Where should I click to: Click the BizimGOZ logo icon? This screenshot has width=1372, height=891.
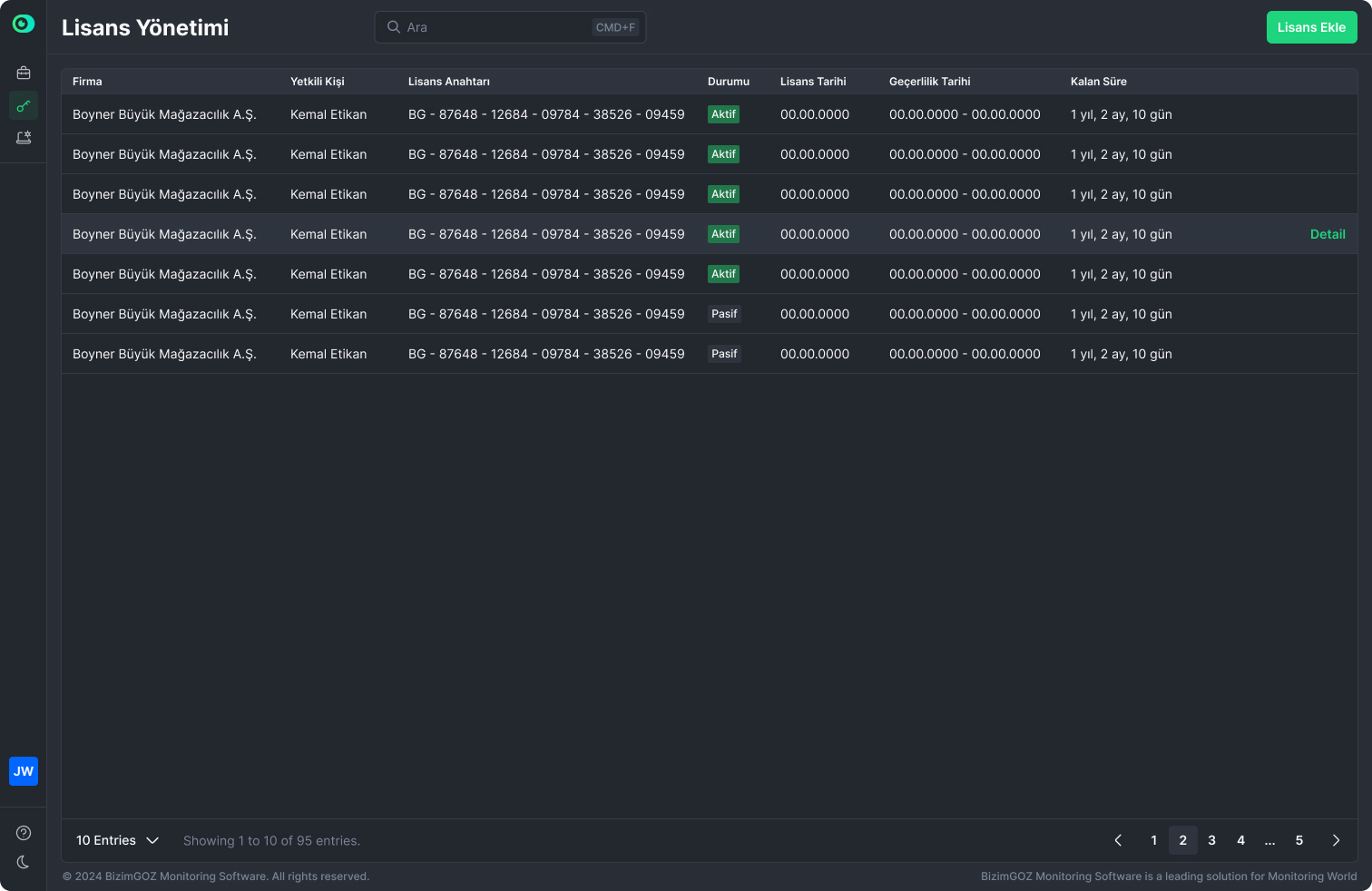pos(24,24)
